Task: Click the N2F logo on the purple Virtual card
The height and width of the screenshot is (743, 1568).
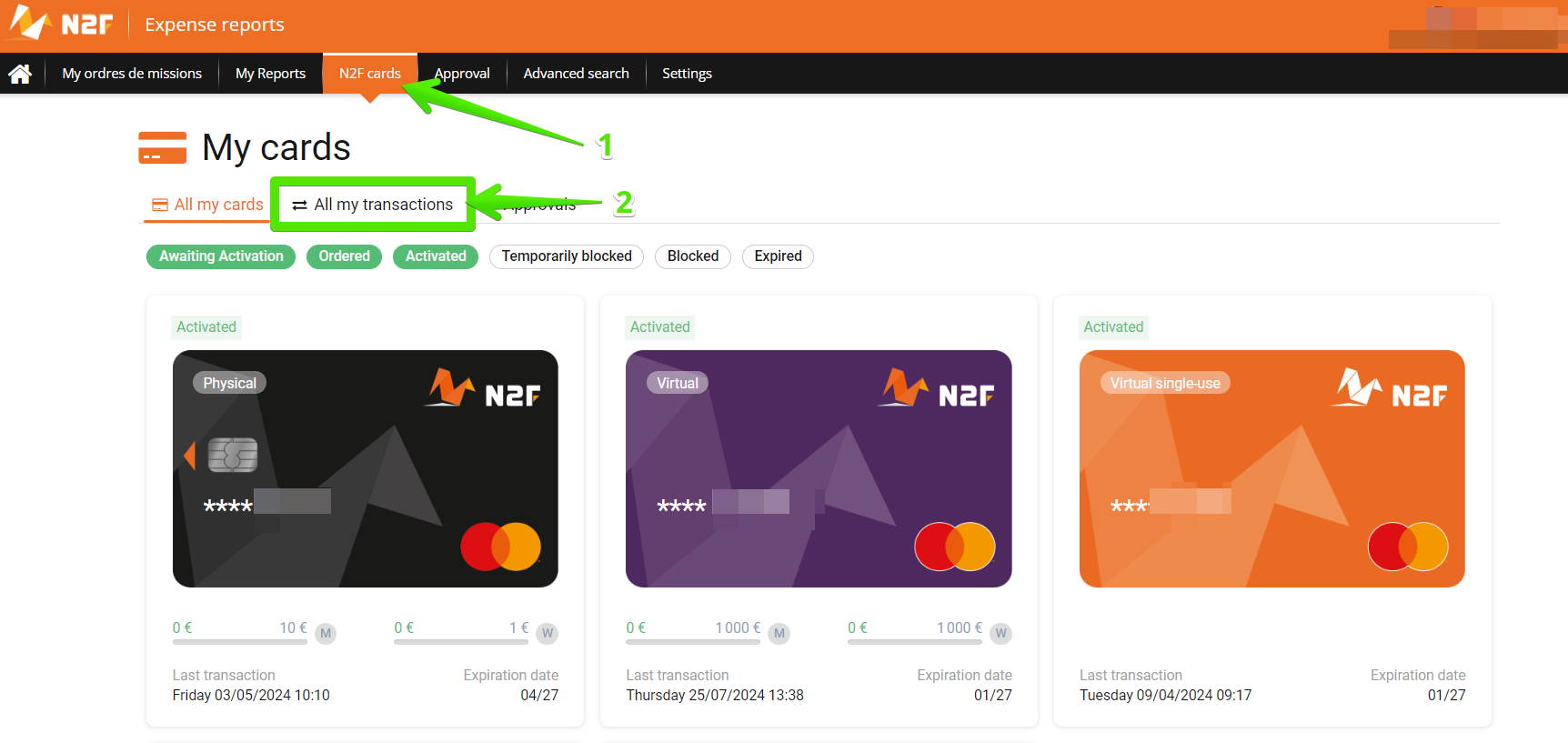Action: (x=936, y=388)
